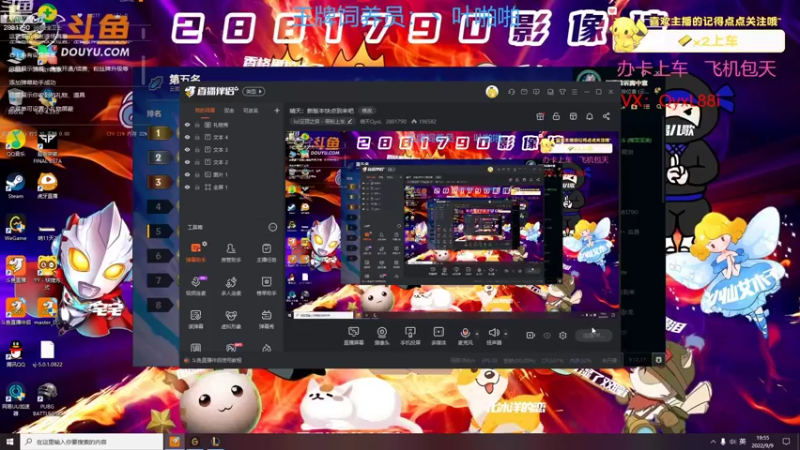
Task: Open the feedback message icon in title bar
Action: (x=536, y=92)
